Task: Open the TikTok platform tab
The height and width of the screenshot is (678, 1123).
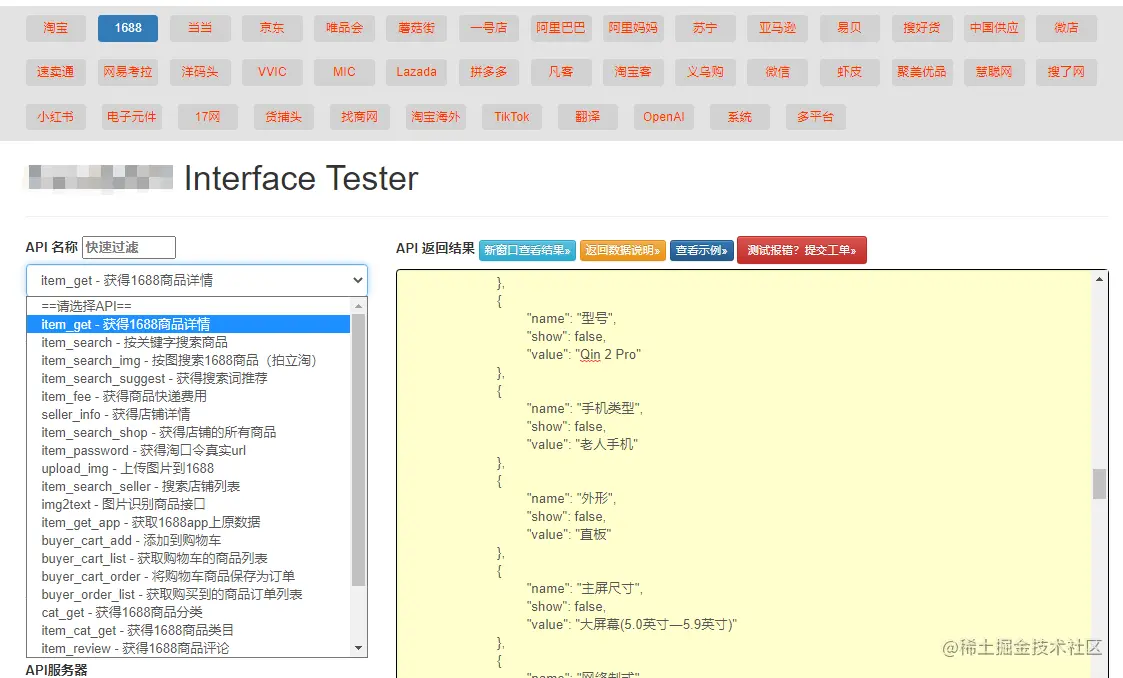Action: 511,117
